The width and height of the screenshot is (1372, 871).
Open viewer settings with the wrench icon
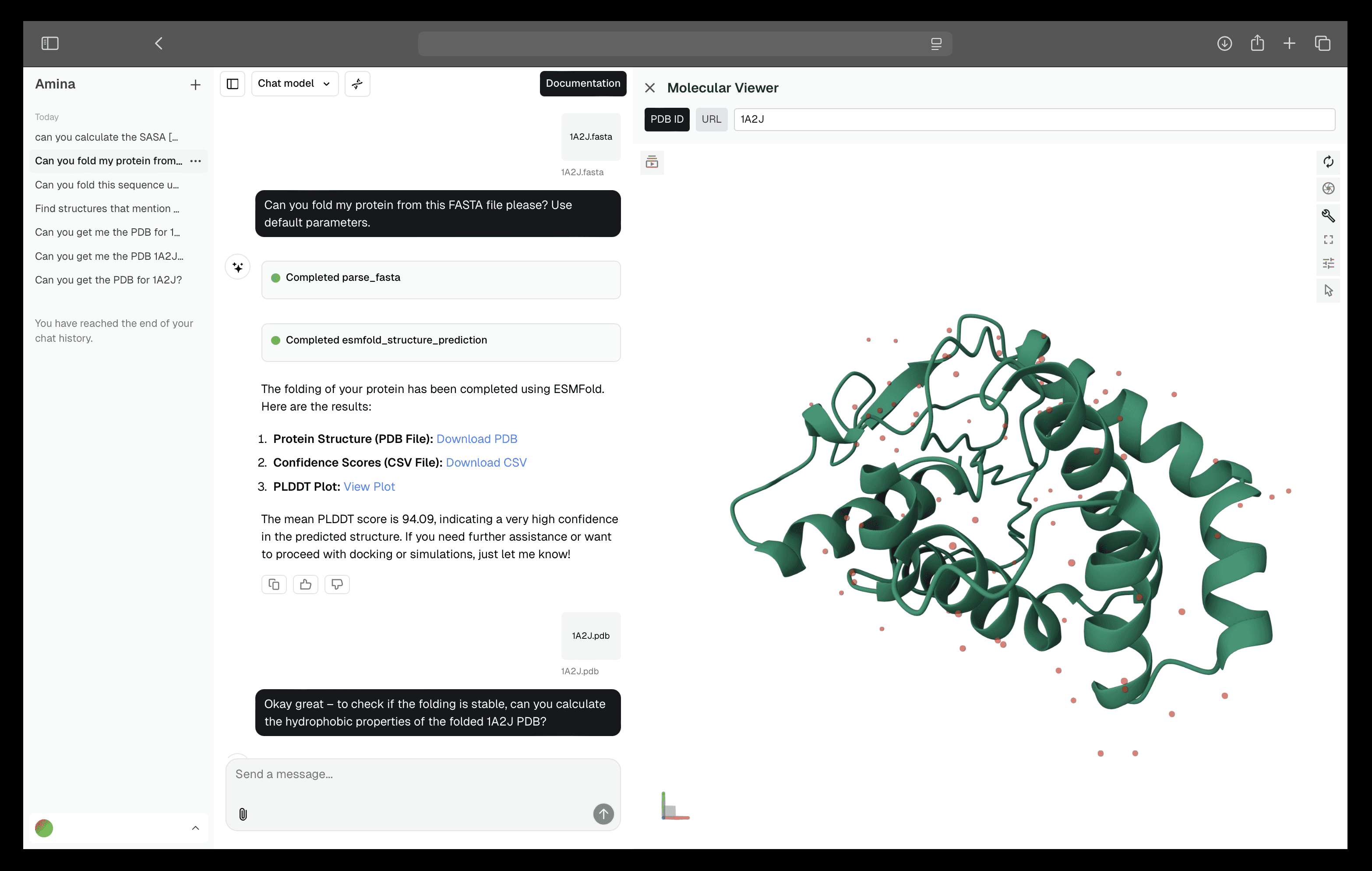1328,216
